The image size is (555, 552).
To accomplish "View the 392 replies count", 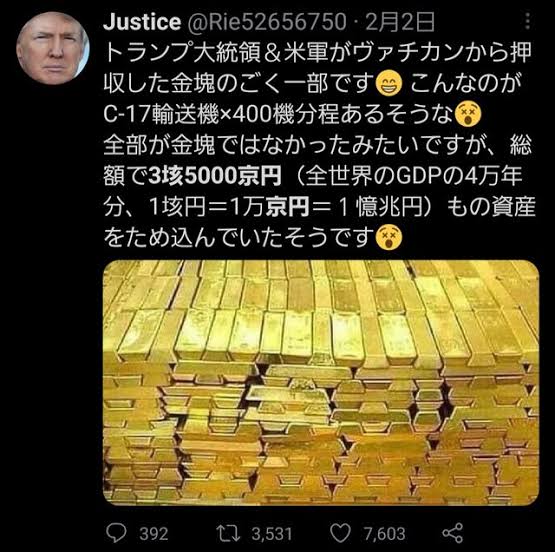I will tap(153, 534).
